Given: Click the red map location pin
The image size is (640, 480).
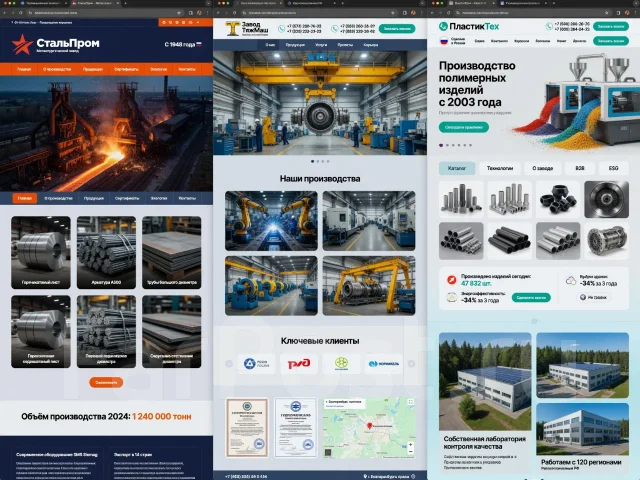Looking at the screenshot, I should 369,426.
